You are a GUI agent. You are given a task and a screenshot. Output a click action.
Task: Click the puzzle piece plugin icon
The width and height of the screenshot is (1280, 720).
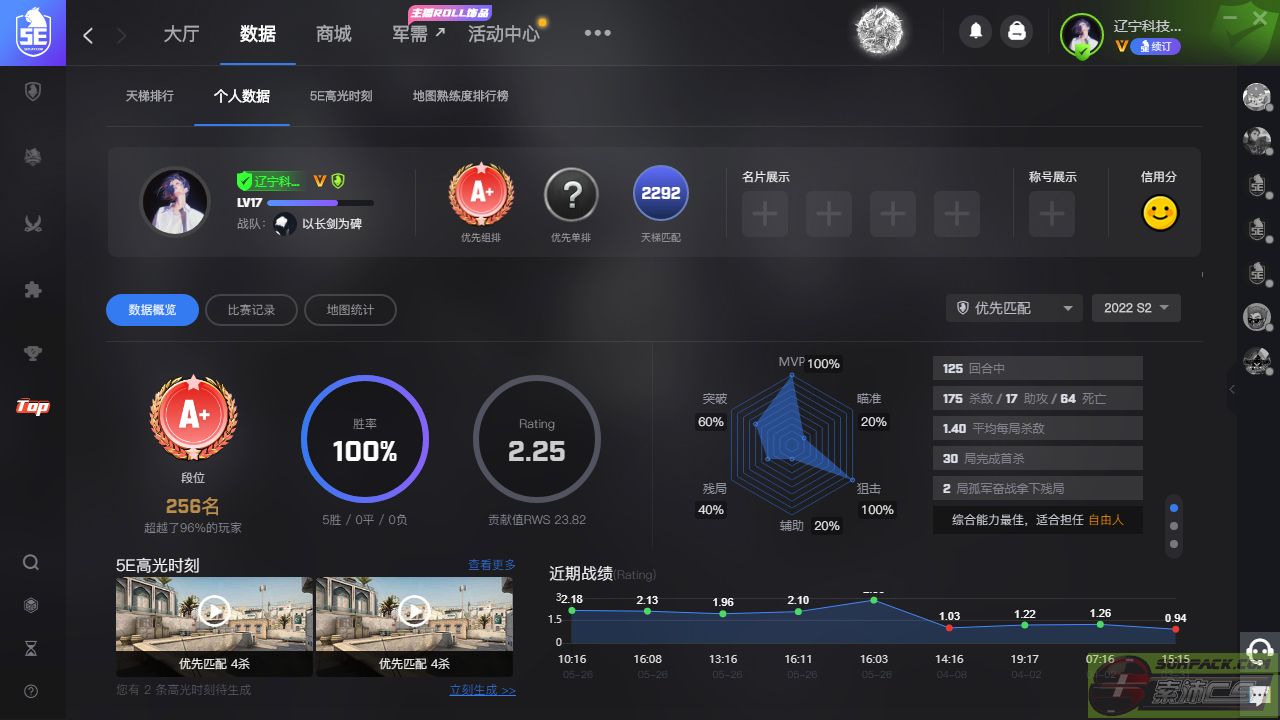(33, 290)
